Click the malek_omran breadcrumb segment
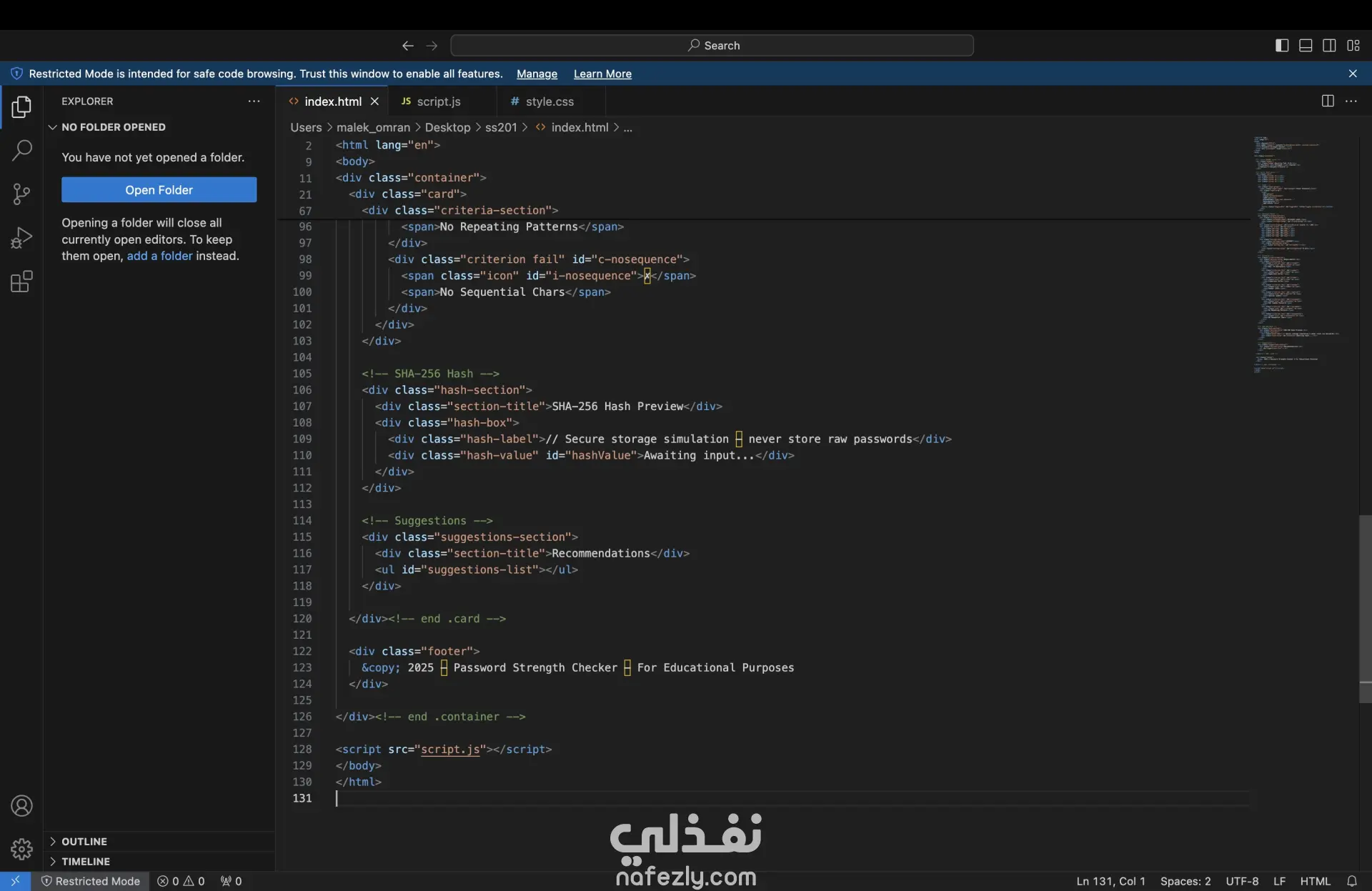 [373, 127]
